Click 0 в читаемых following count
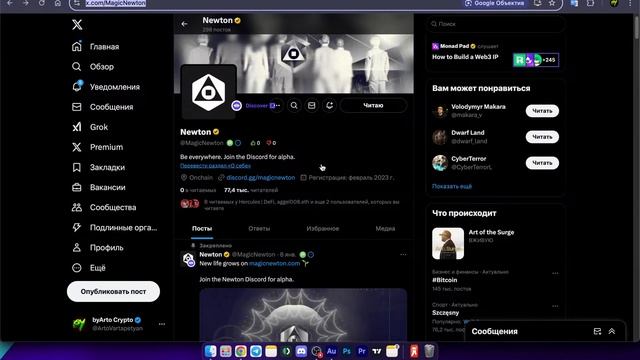Viewport: 640px width, 360px height. click(x=198, y=190)
